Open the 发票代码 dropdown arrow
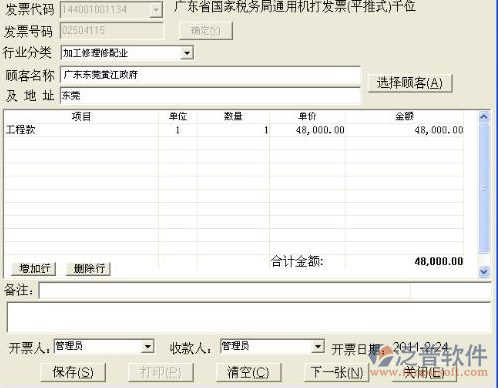The width and height of the screenshot is (498, 388). click(155, 10)
